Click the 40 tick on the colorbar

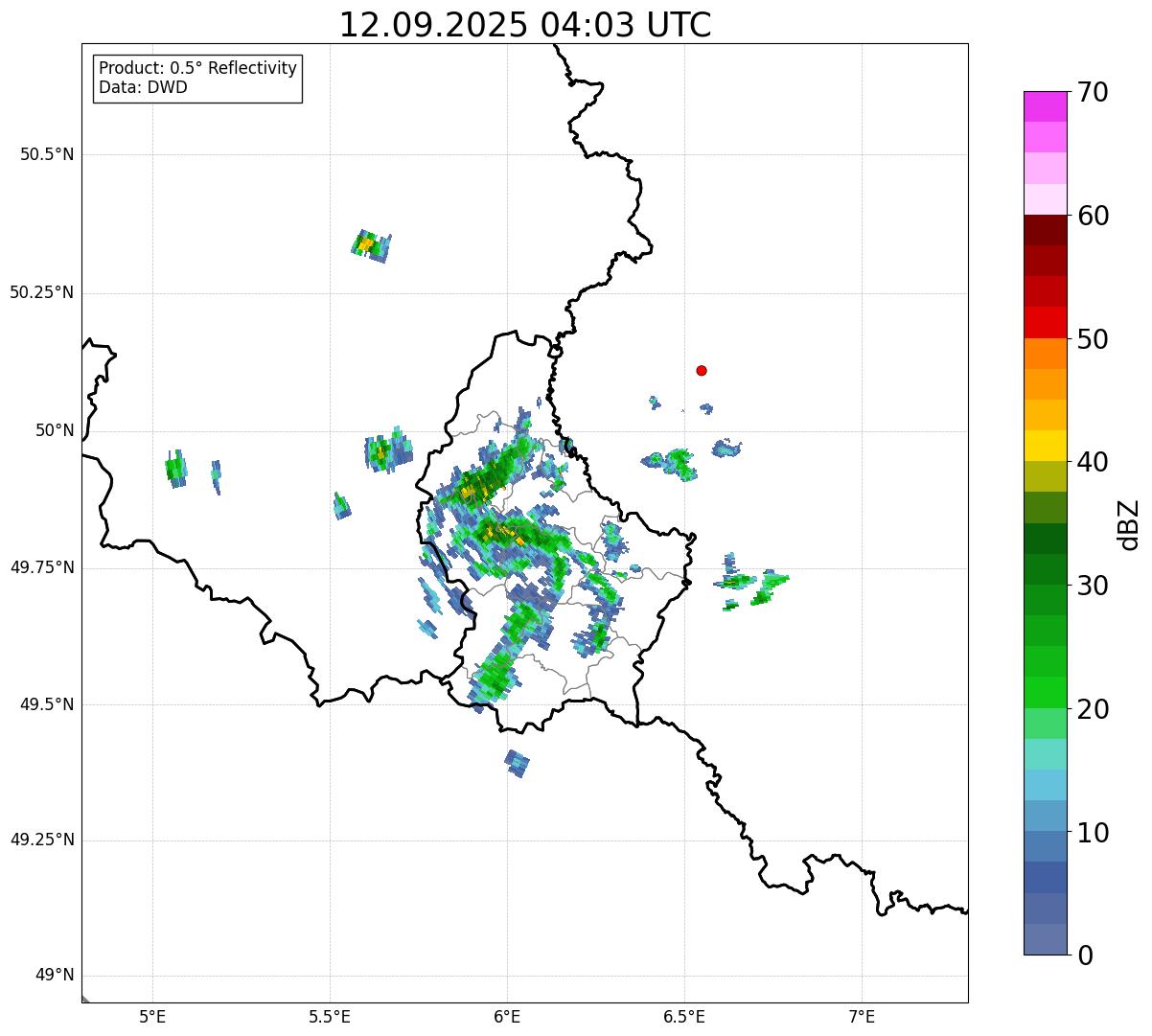pyautogui.click(x=1093, y=462)
